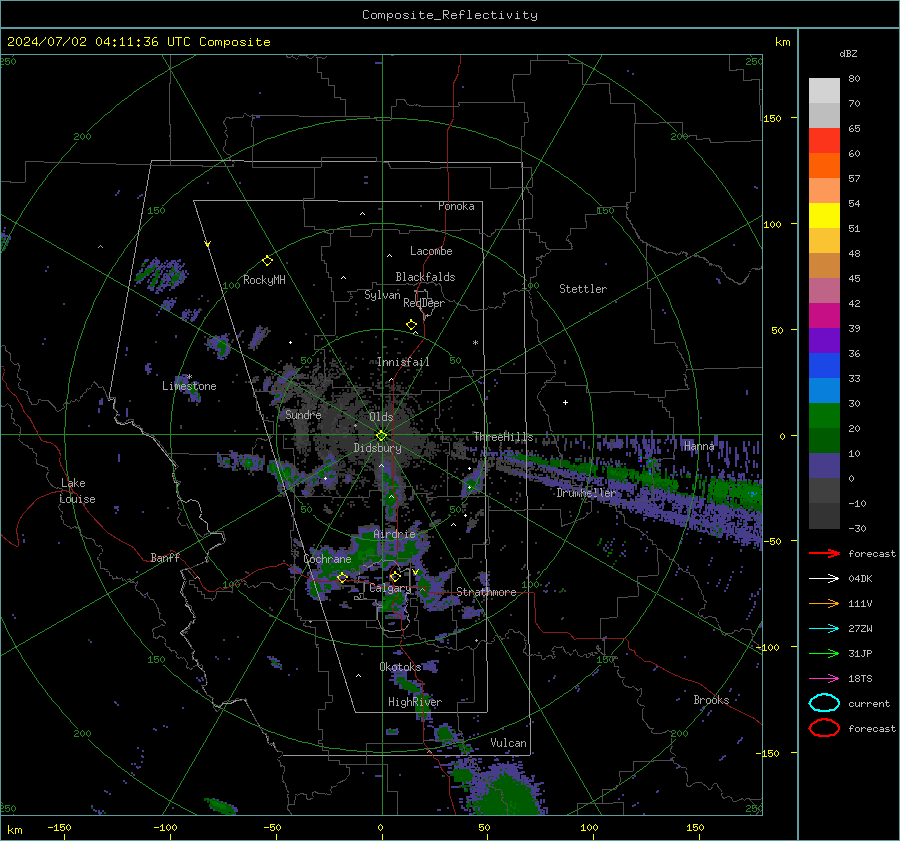
Task: Click the Hanna city label
Action: (x=699, y=446)
